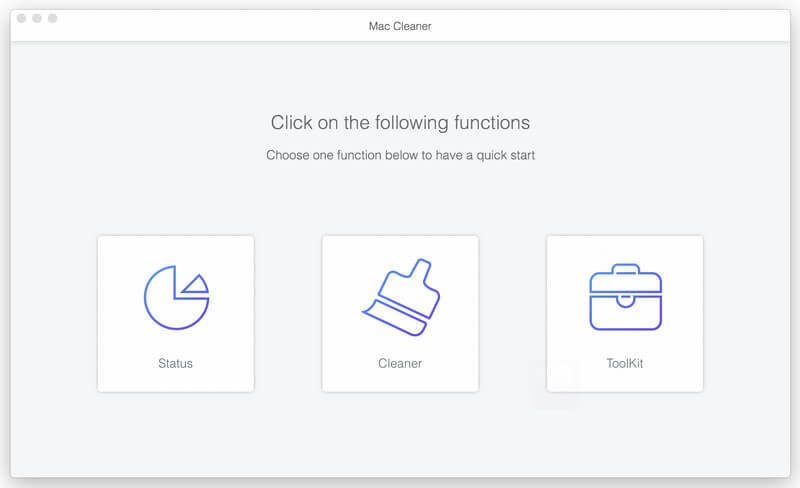This screenshot has width=800, height=488.
Task: Click the detached wedge of the pie chart
Action: point(195,284)
